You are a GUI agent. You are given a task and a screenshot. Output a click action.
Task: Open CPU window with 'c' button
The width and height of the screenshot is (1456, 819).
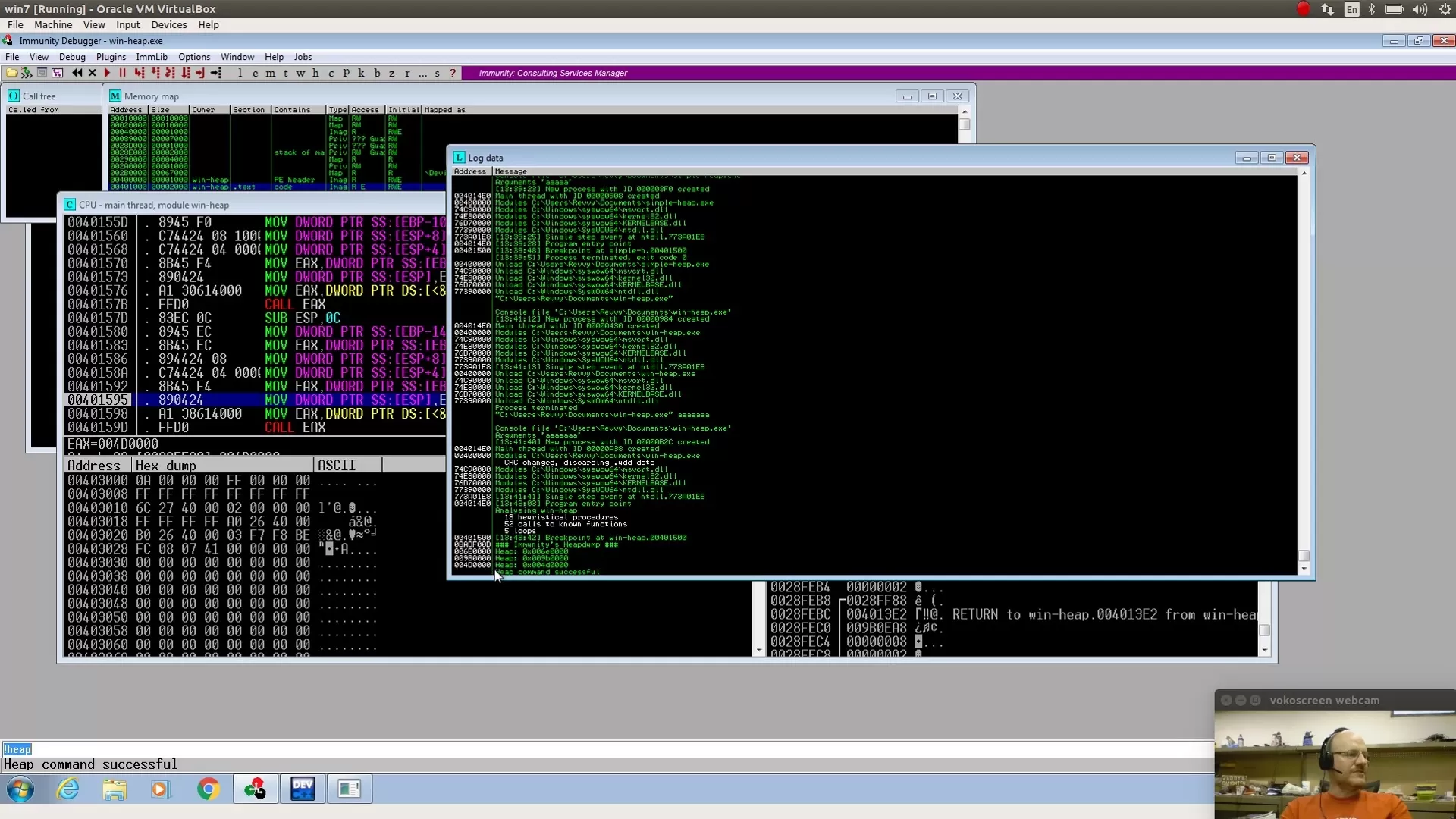[x=331, y=73]
